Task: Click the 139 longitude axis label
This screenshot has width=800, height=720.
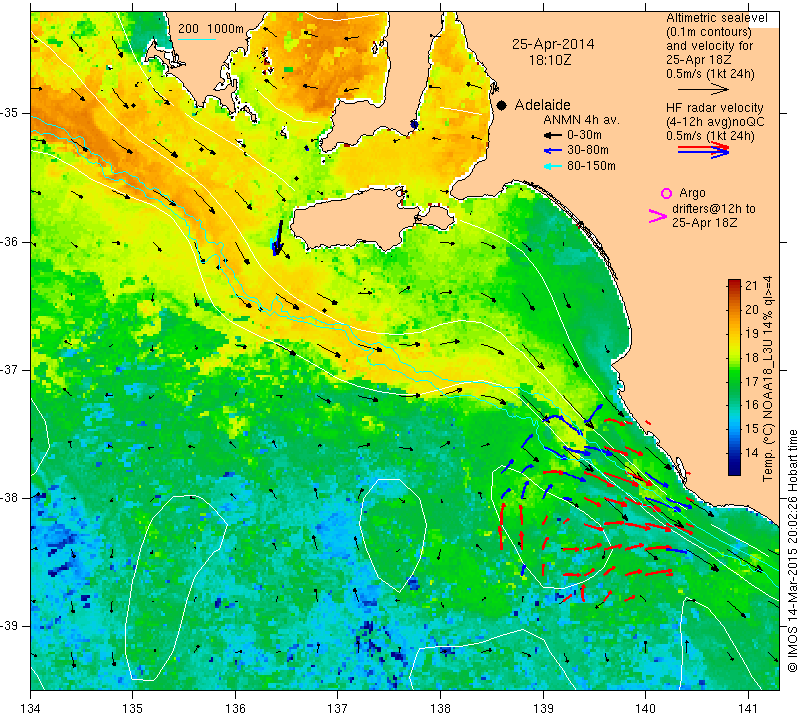Action: coord(543,709)
